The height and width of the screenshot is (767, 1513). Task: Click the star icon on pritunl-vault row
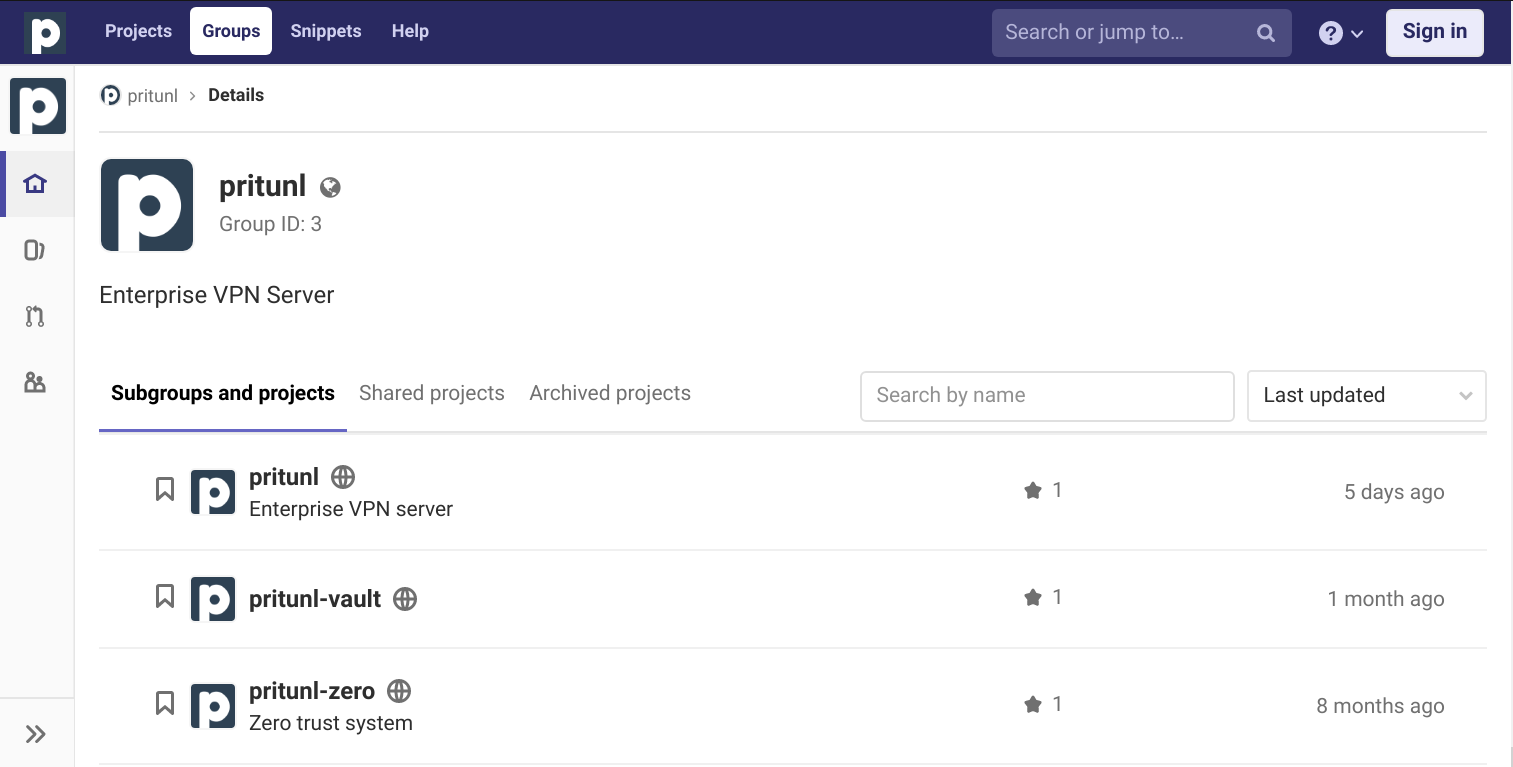click(x=1033, y=597)
